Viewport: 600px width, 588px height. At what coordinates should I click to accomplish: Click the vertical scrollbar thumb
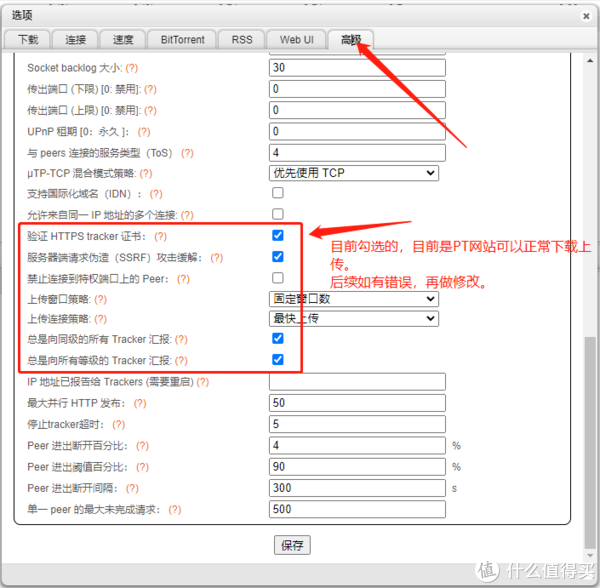point(590,443)
